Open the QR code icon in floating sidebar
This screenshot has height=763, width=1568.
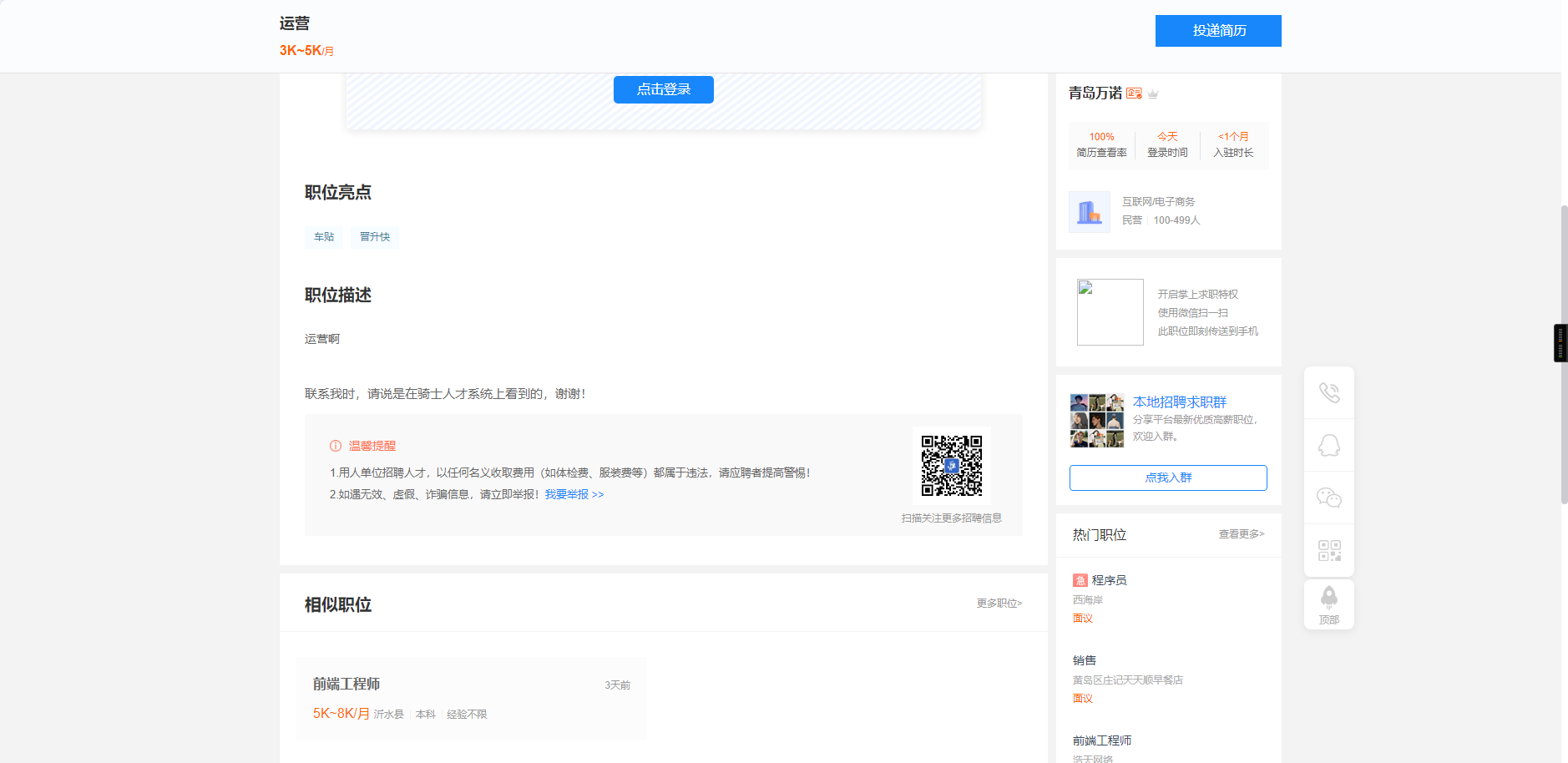click(1329, 549)
